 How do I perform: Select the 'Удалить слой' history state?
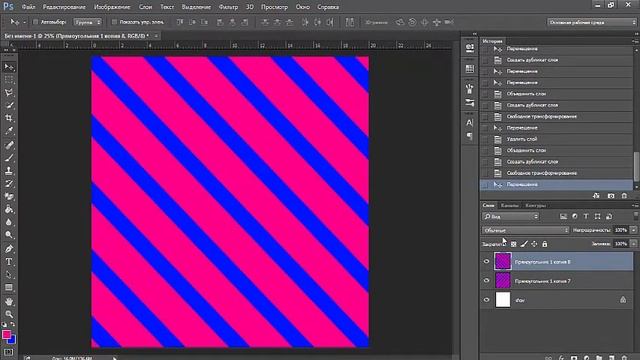pos(556,139)
